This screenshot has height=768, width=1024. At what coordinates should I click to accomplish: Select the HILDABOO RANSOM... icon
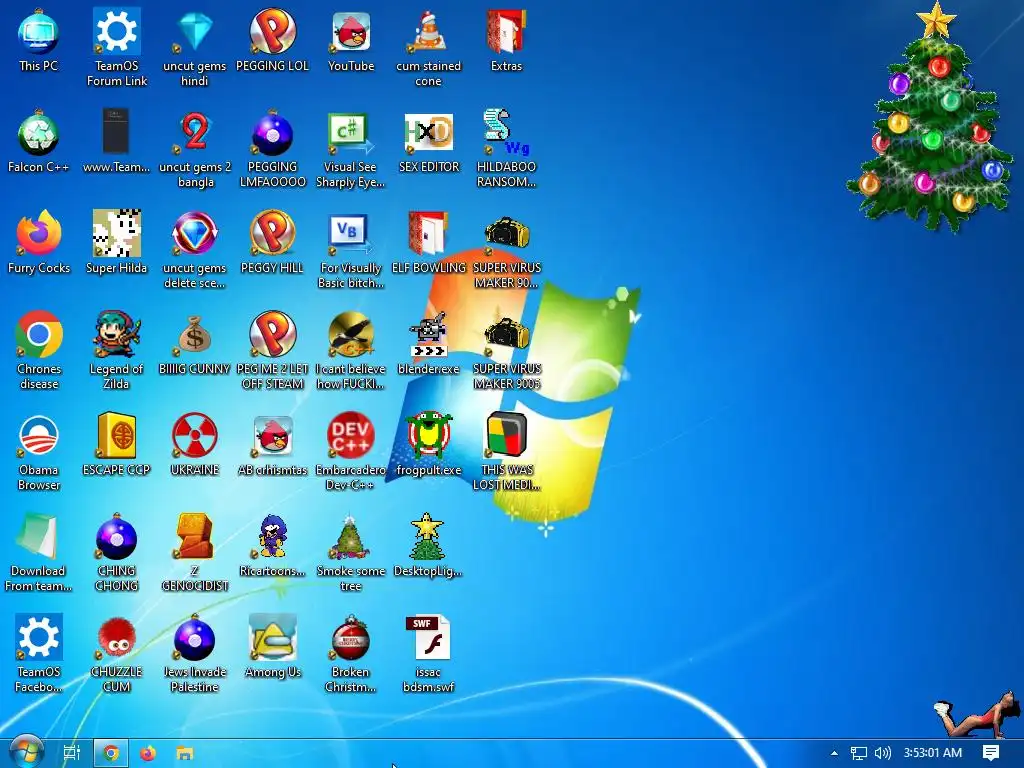point(506,149)
